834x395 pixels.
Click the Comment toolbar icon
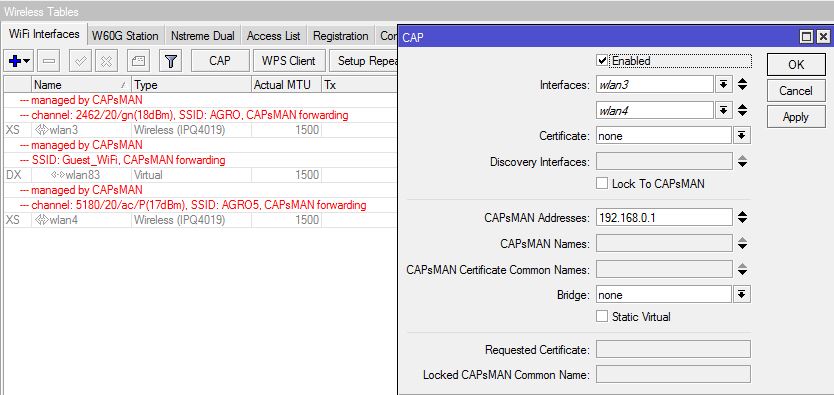coord(138,61)
